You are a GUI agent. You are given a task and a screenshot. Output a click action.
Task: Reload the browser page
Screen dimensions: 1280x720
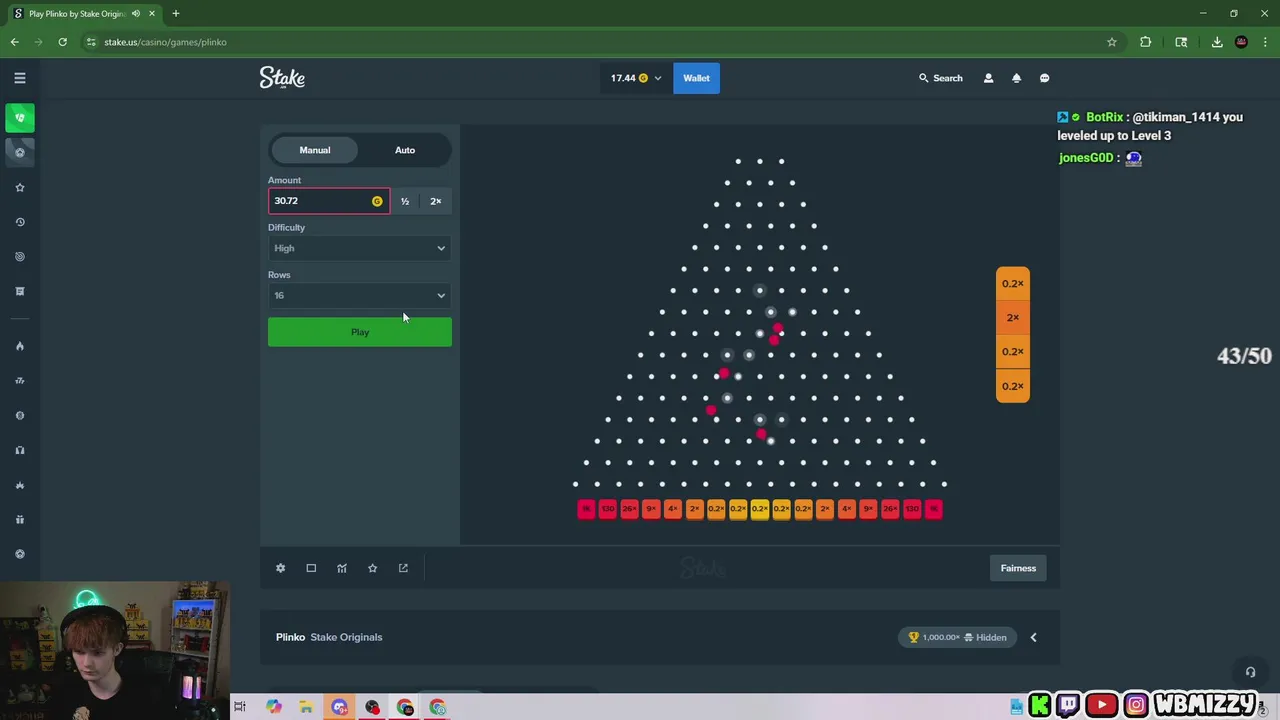click(62, 42)
